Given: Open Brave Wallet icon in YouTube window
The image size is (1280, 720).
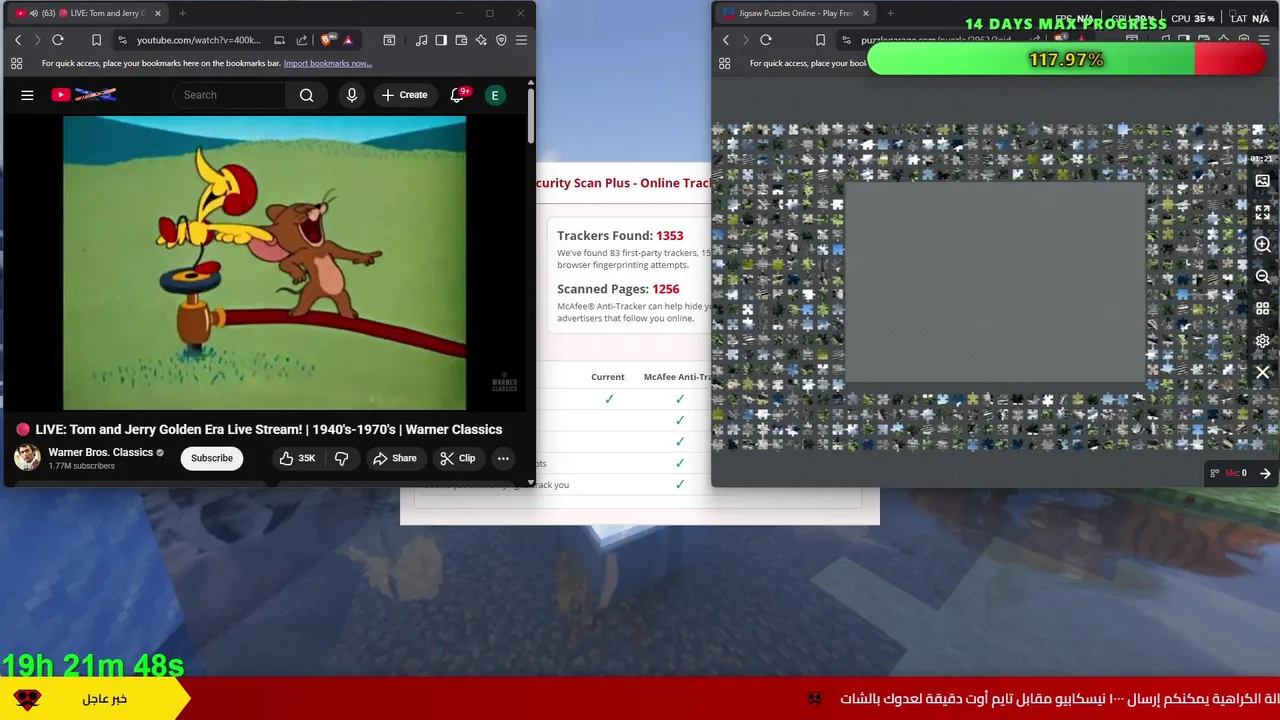Looking at the screenshot, I should (461, 40).
